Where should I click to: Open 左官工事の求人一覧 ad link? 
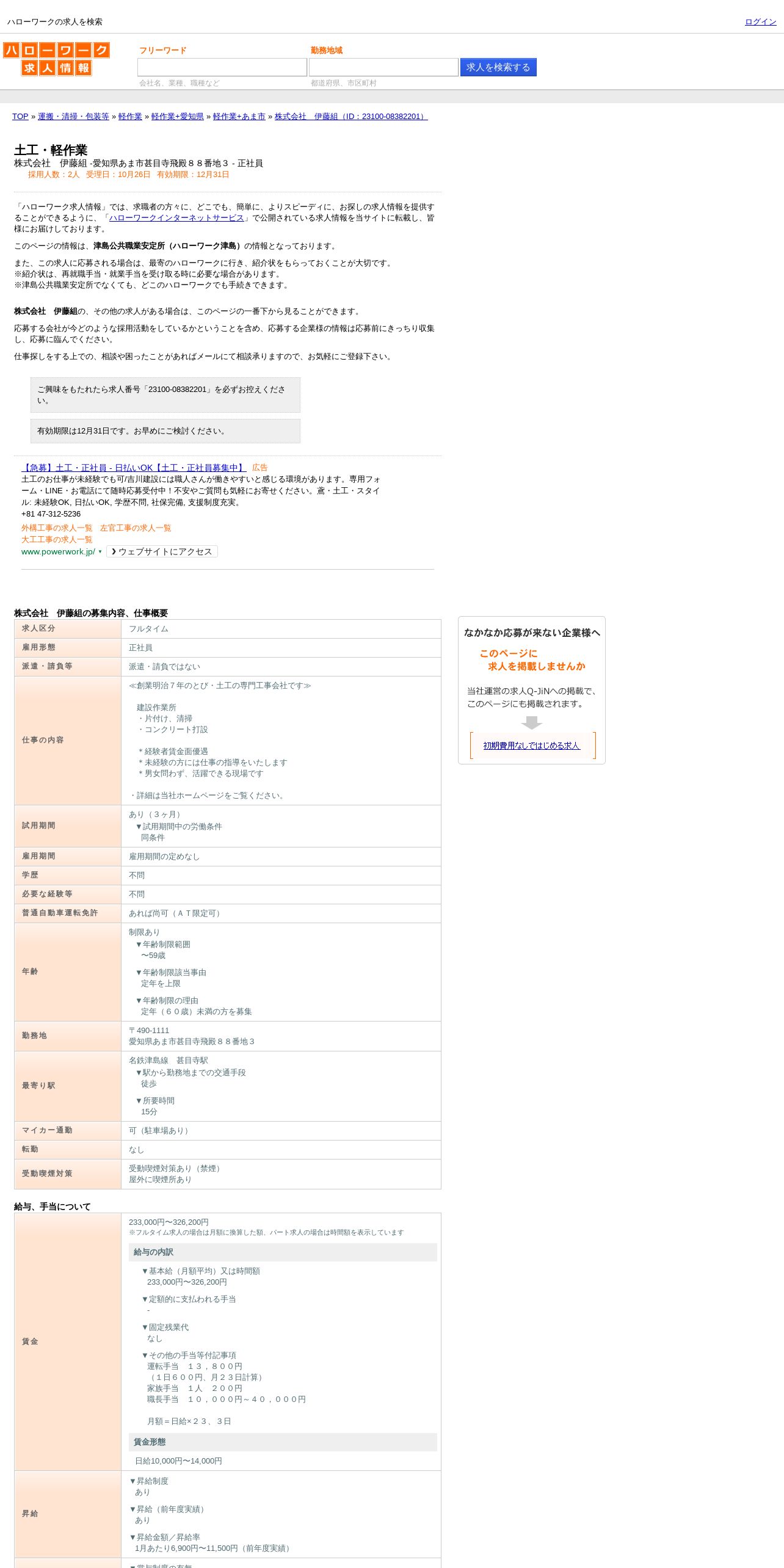coord(136,528)
